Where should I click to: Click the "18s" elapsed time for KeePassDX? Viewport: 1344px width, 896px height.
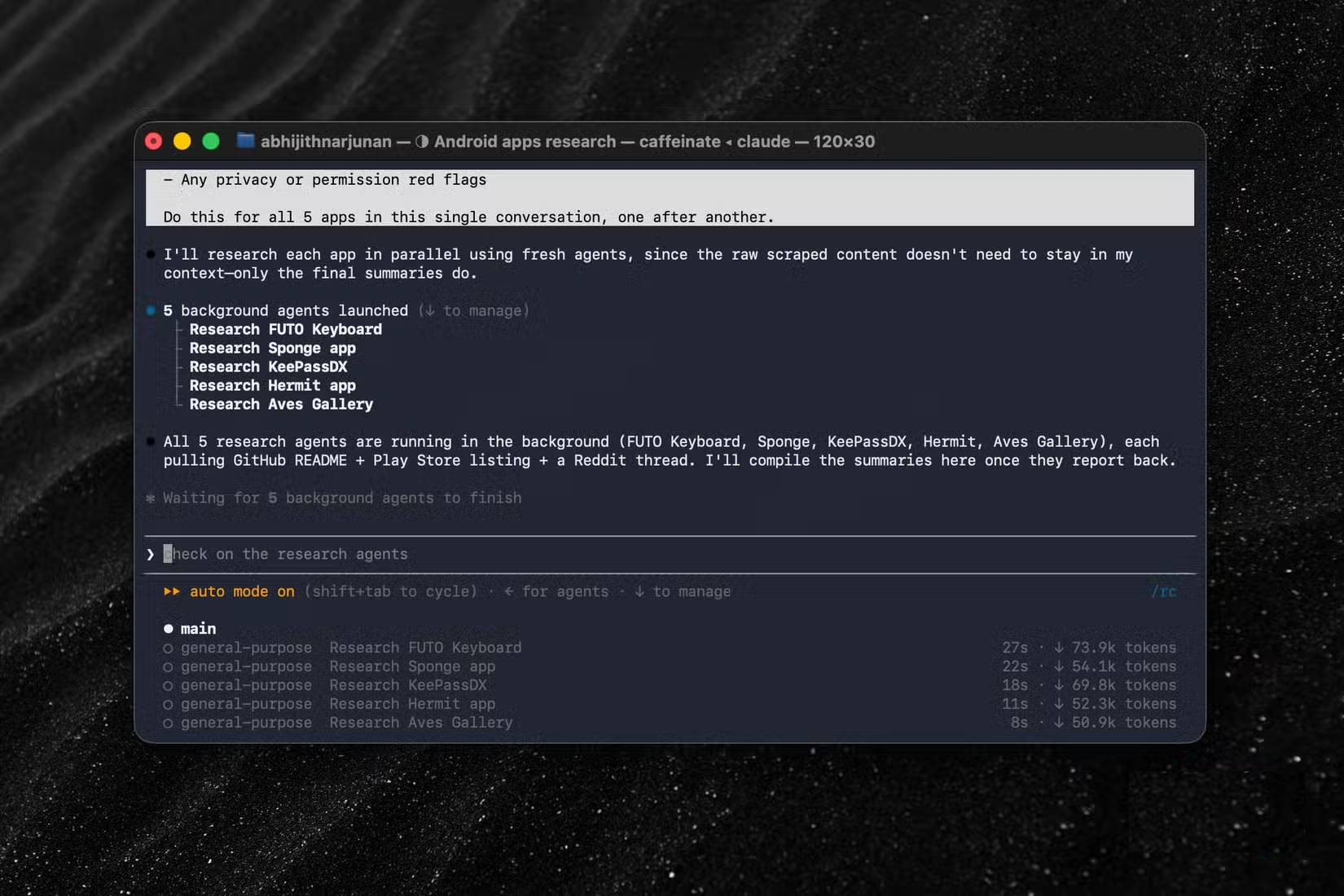[1015, 685]
